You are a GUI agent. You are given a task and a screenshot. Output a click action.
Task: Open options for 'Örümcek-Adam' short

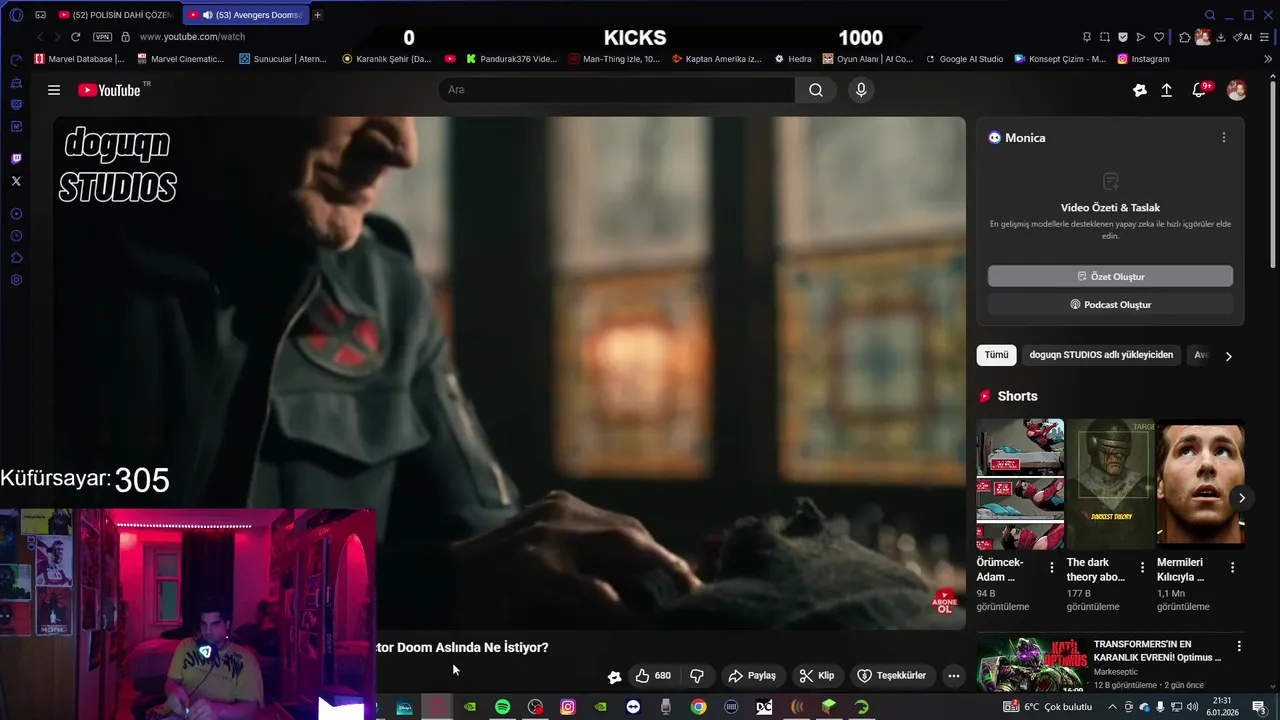(x=1051, y=567)
